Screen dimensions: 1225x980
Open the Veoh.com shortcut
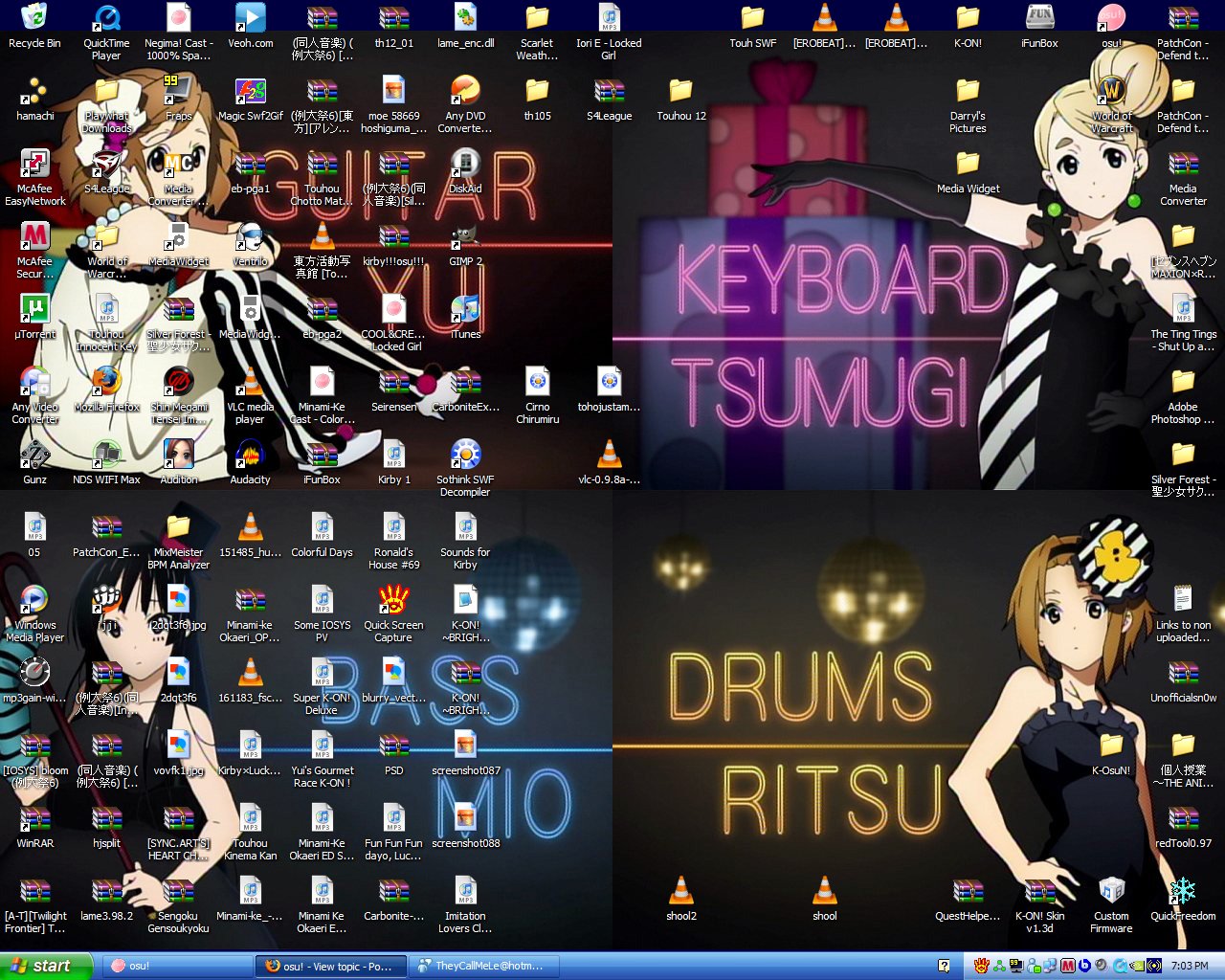pos(250,27)
